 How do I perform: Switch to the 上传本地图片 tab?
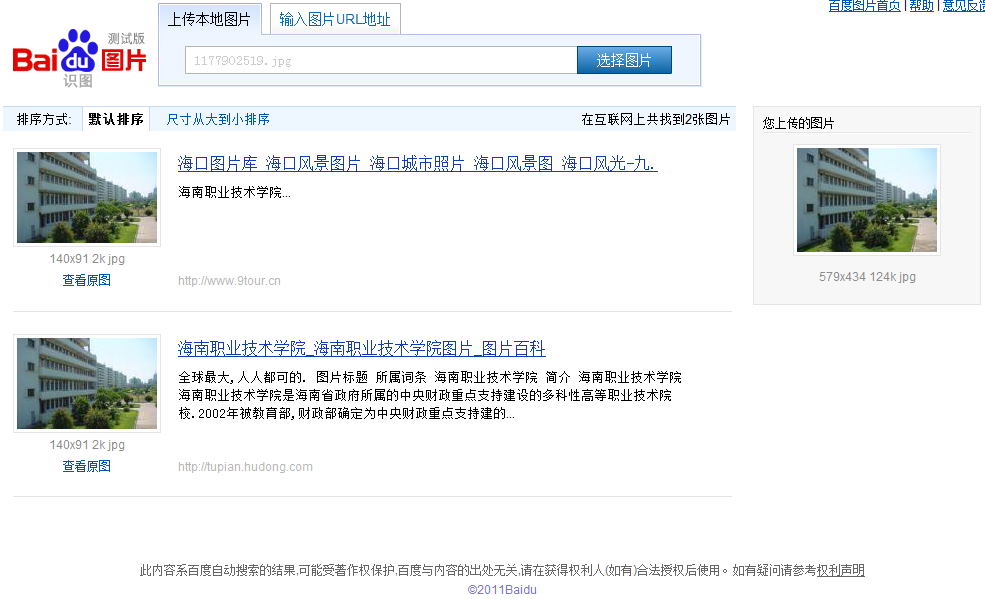[x=209, y=19]
